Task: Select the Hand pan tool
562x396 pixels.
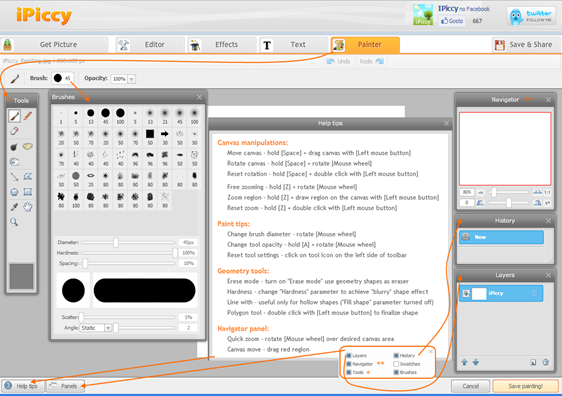Action: (28, 207)
